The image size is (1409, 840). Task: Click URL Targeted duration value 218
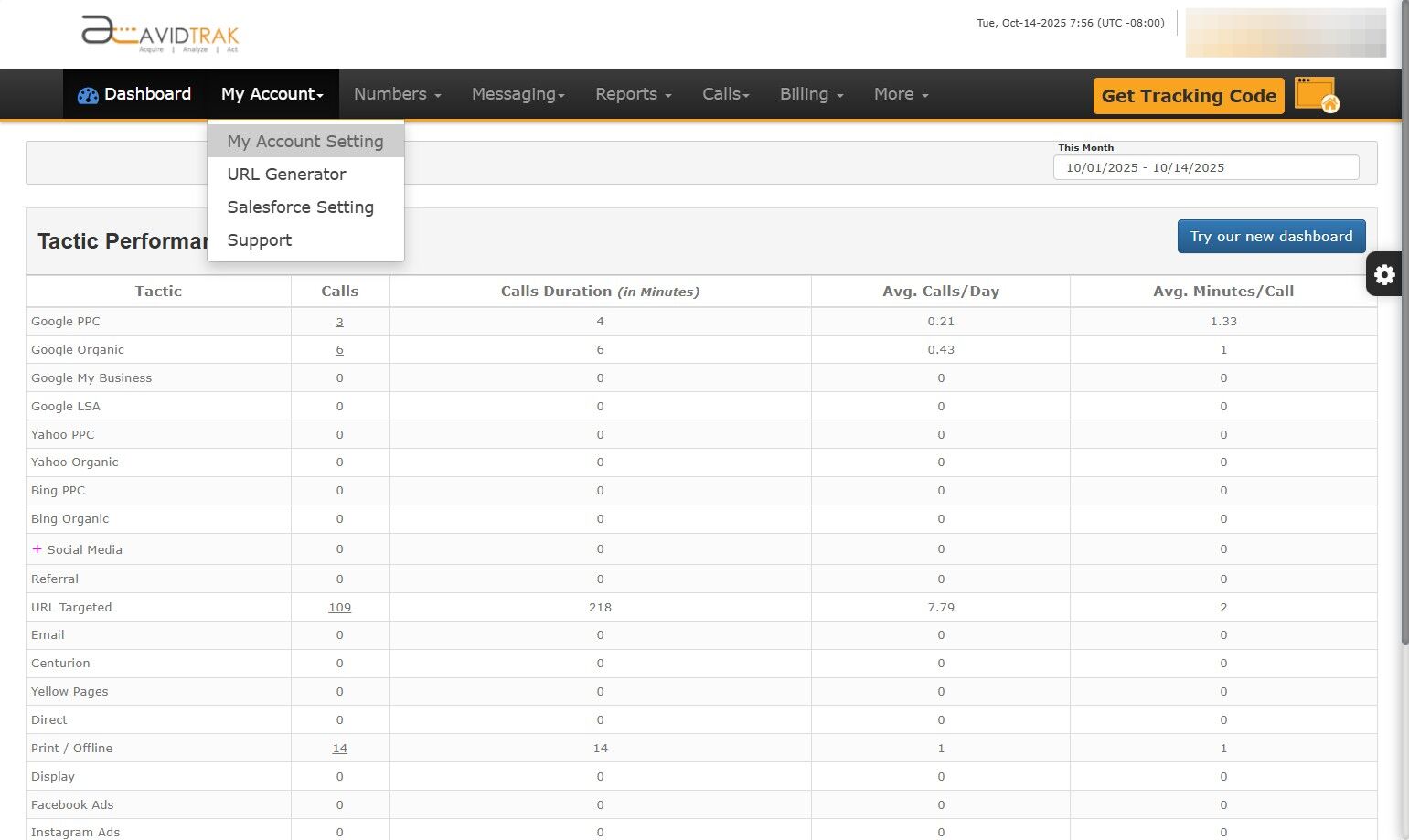pyautogui.click(x=601, y=608)
